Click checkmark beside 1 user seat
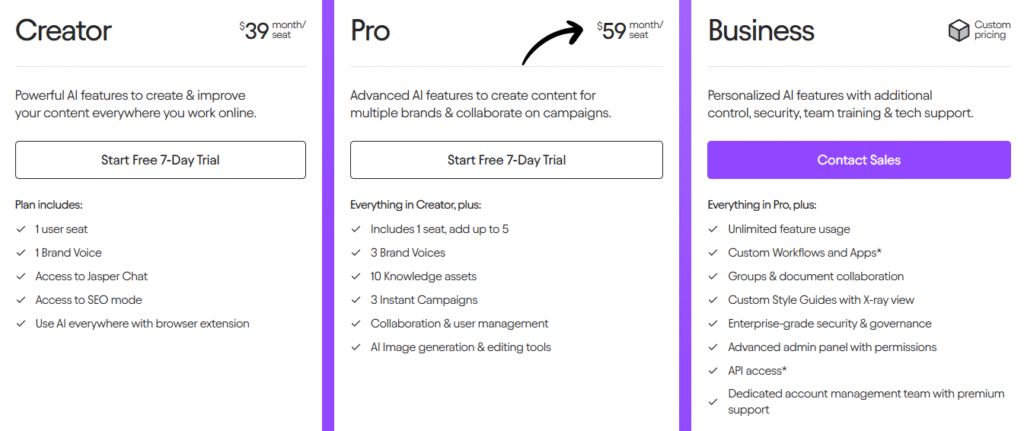This screenshot has height=431, width=1024. (x=20, y=229)
